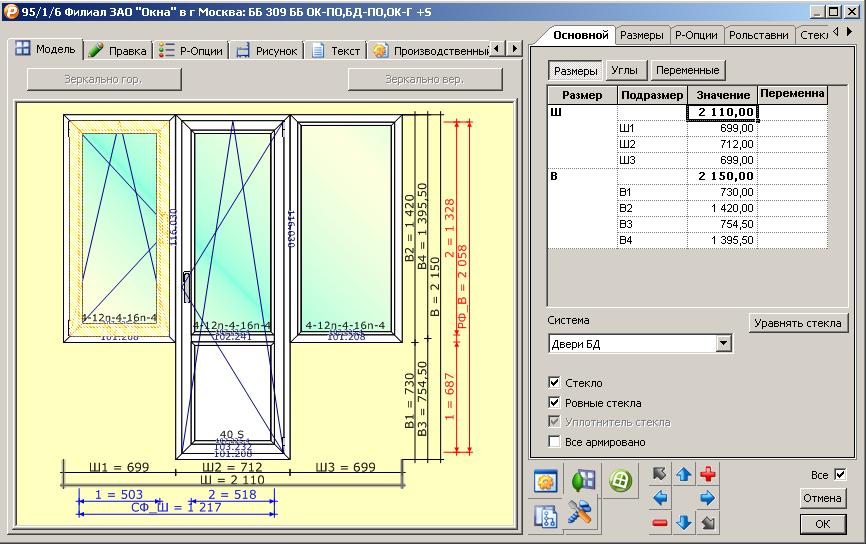Open the document structure tree icon
The height and width of the screenshot is (544, 866).
coord(546,517)
